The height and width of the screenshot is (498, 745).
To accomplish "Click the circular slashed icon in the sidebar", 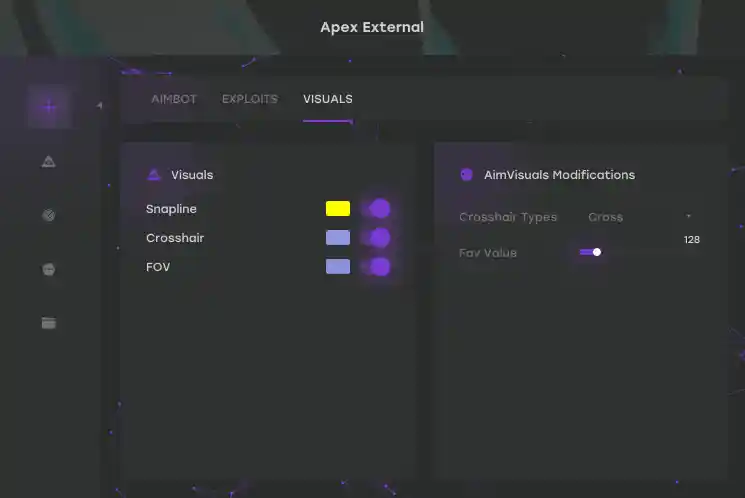I will (x=48, y=215).
